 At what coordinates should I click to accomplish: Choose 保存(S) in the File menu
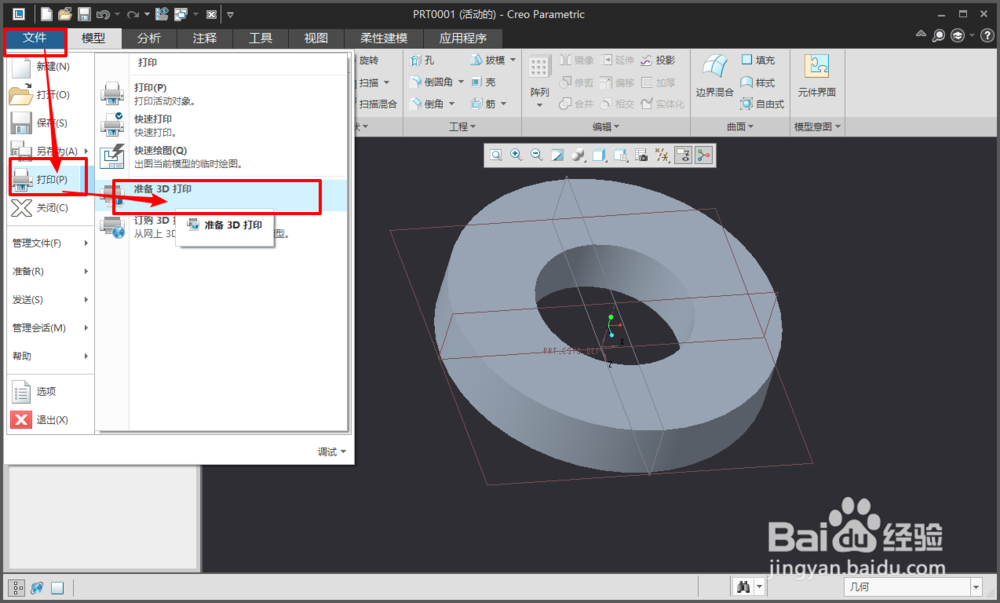pyautogui.click(x=48, y=122)
